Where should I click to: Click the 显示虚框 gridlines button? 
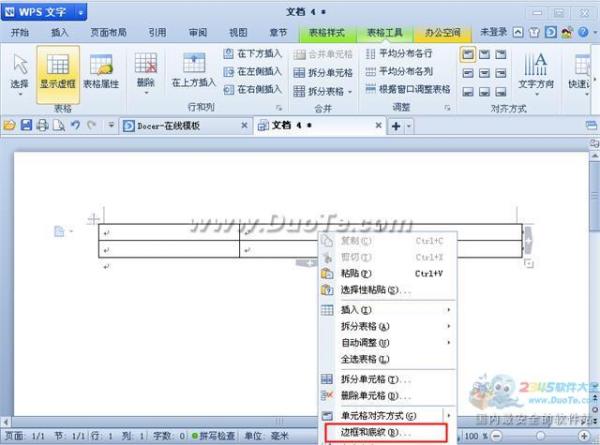click(58, 72)
